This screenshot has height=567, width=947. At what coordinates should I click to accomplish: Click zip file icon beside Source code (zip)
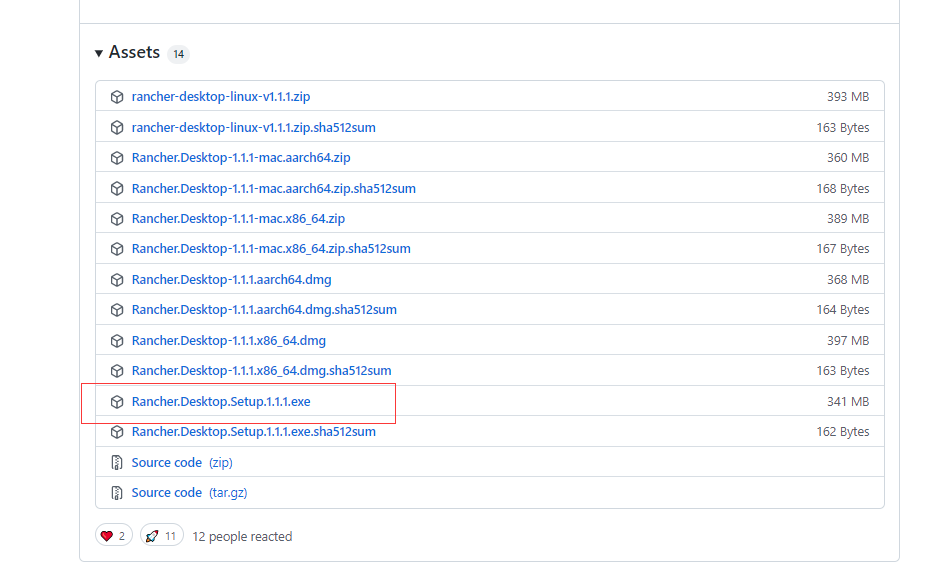(117, 463)
